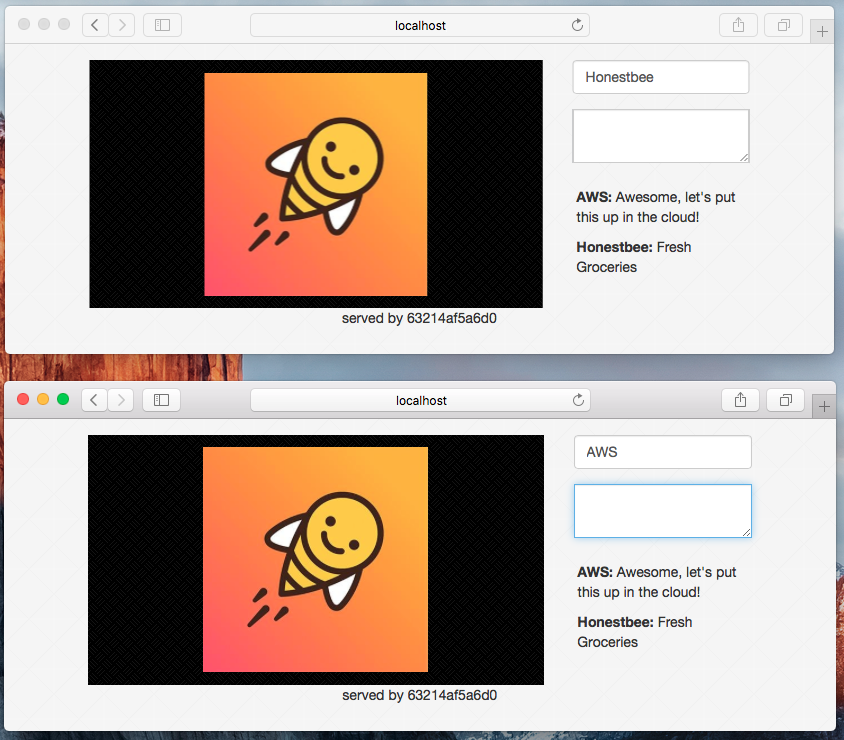Minimize the bottom Safari window with the yellow button
Screen dimensions: 844x740
(x=43, y=399)
